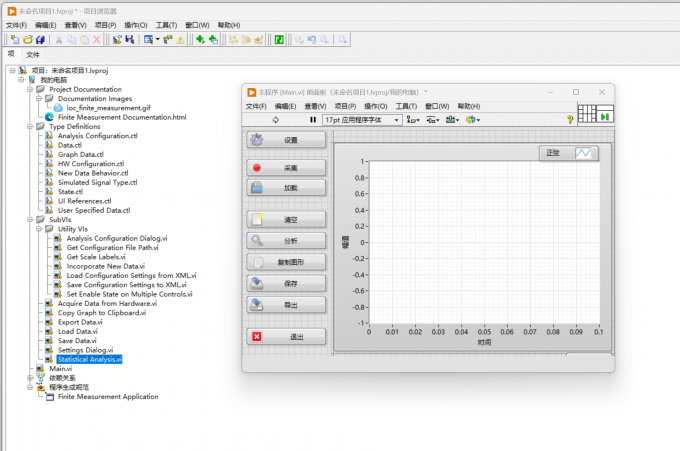Open the 正弦 signal type selector
The width and height of the screenshot is (680, 451).
(x=569, y=153)
